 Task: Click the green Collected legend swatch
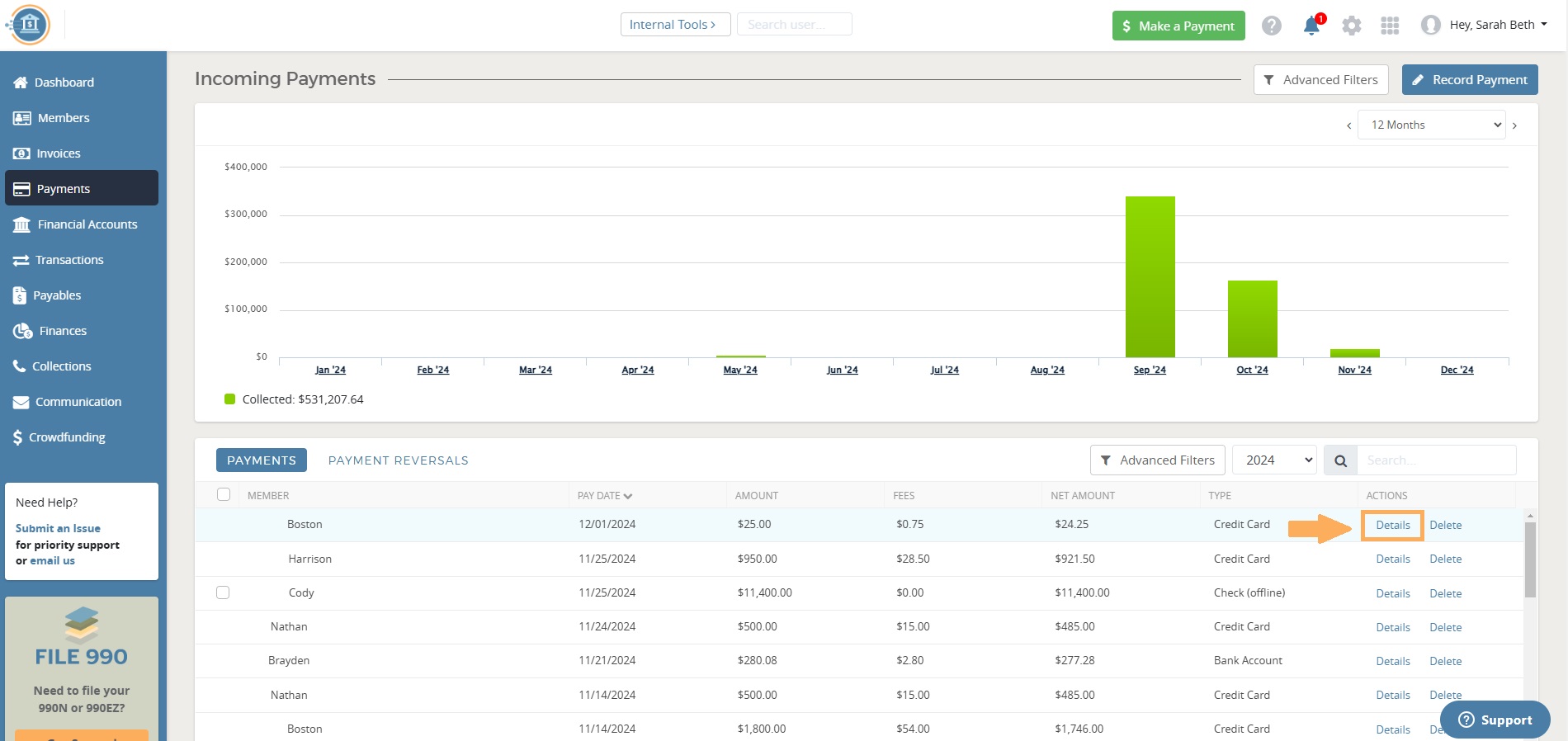tap(230, 399)
